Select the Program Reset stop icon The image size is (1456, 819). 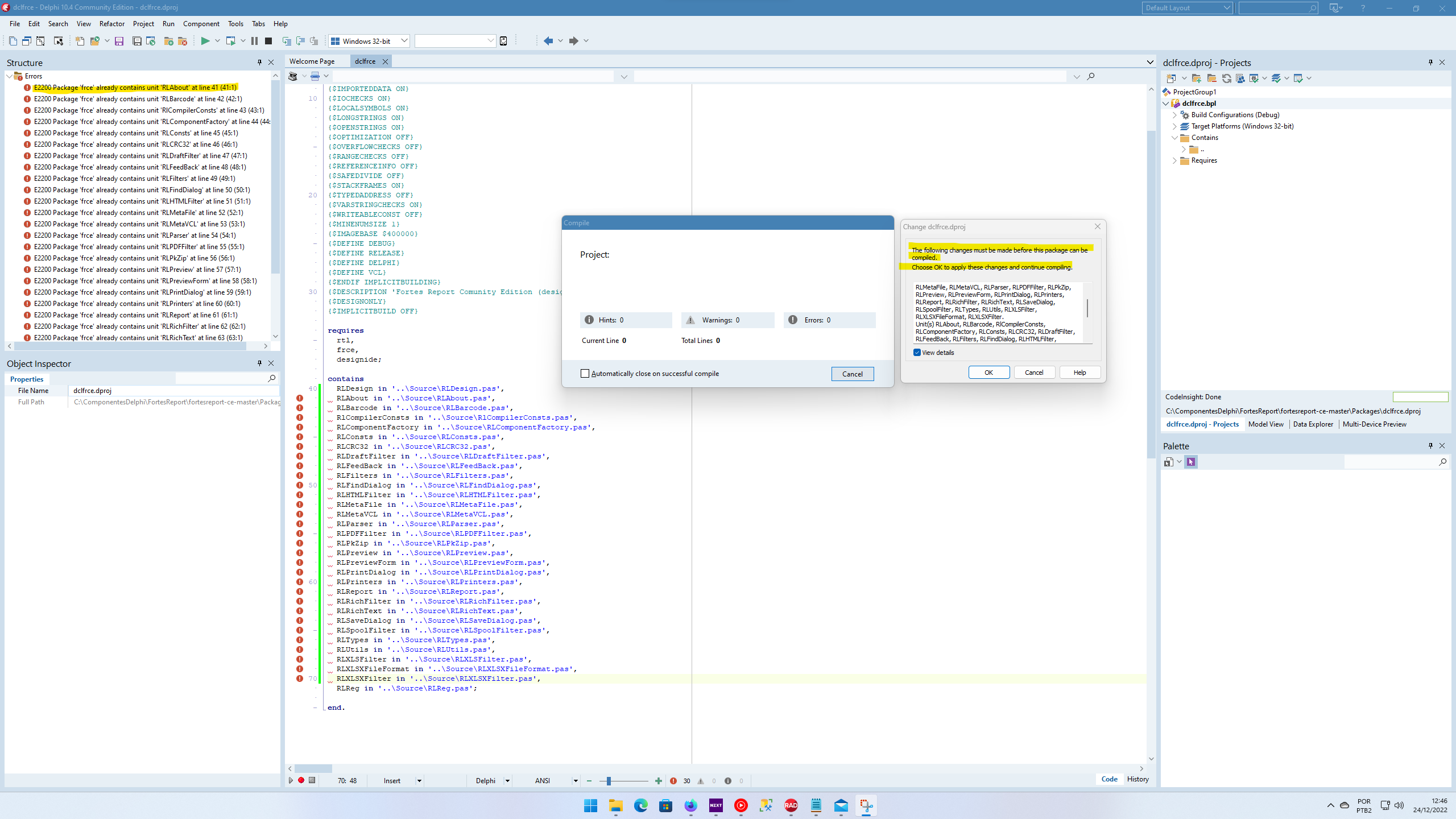[x=268, y=41]
